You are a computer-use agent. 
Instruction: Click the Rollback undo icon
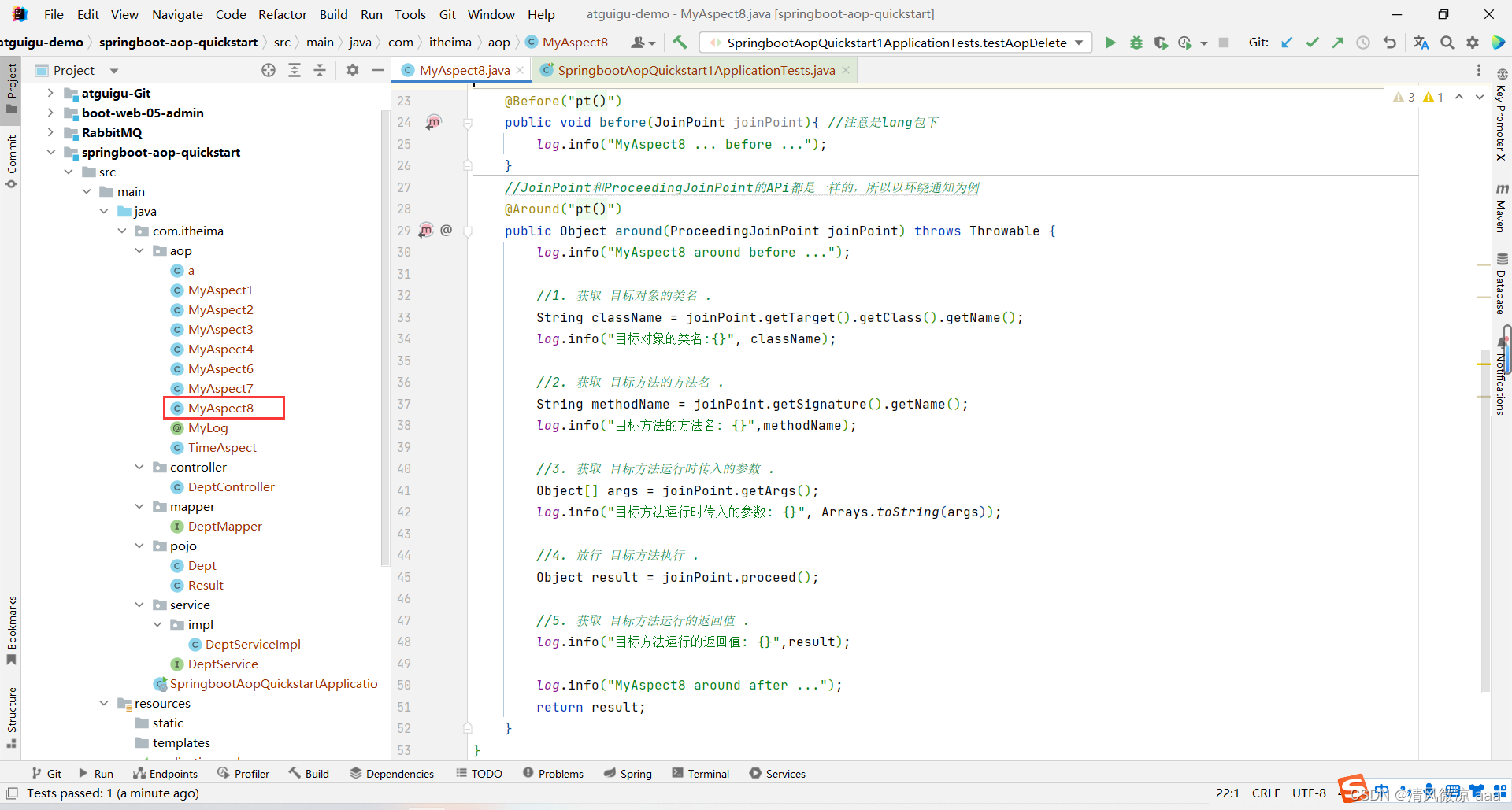1390,43
